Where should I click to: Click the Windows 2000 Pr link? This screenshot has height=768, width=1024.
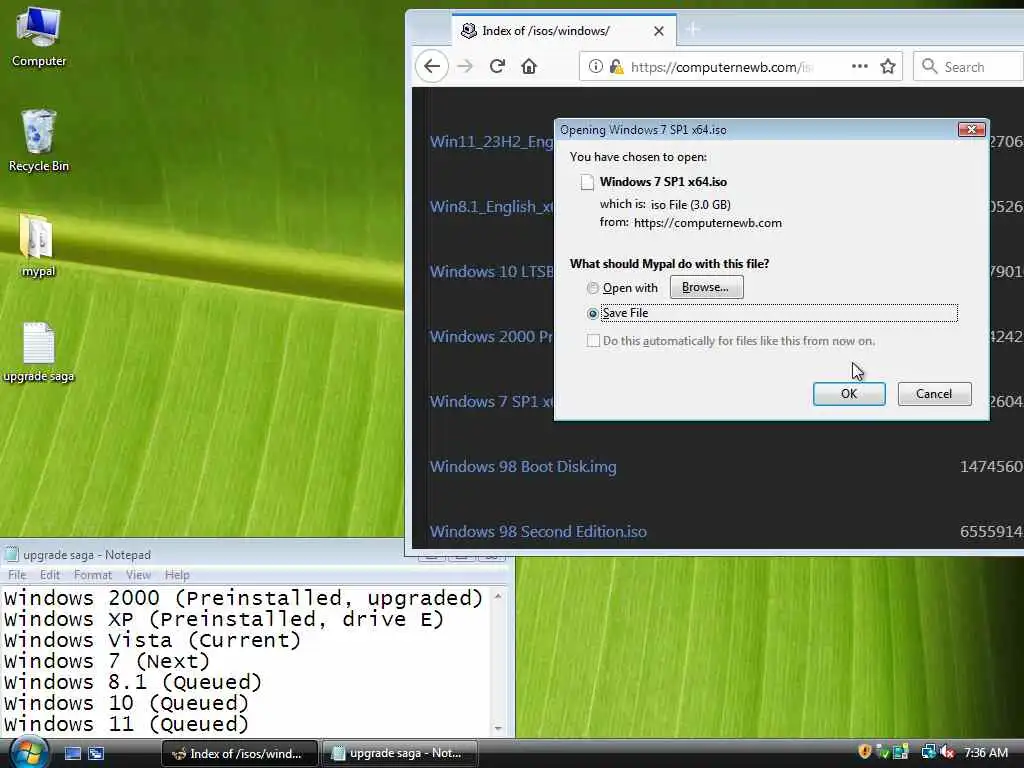coord(491,336)
